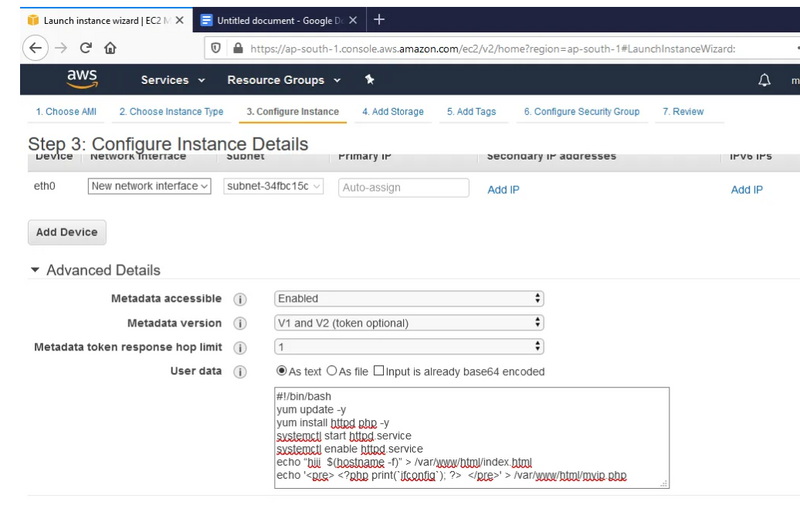Screen dimensions: 800x515
Task: Close the Launch instance wizard tab
Action: coord(180,20)
